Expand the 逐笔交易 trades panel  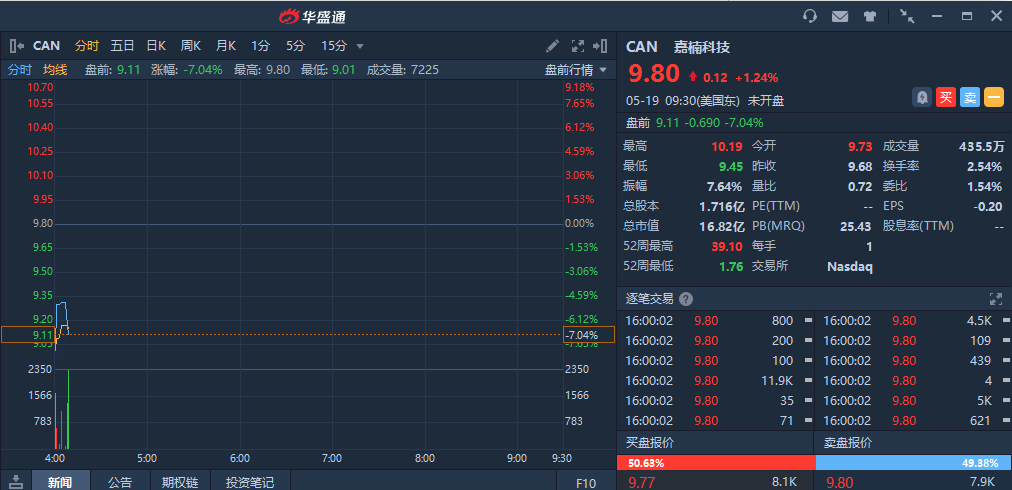pyautogui.click(x=995, y=299)
